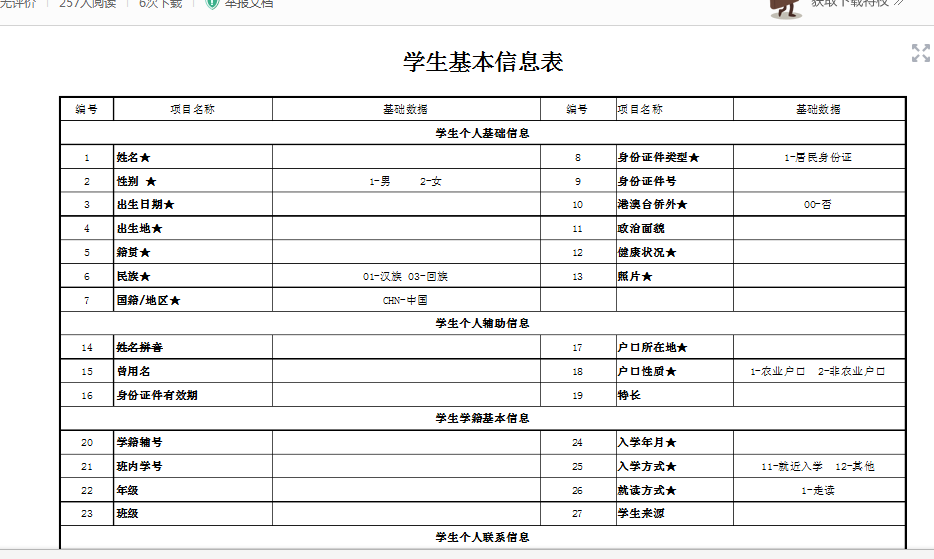Click the 学生来源 label
934x559 pixels.
[640, 513]
